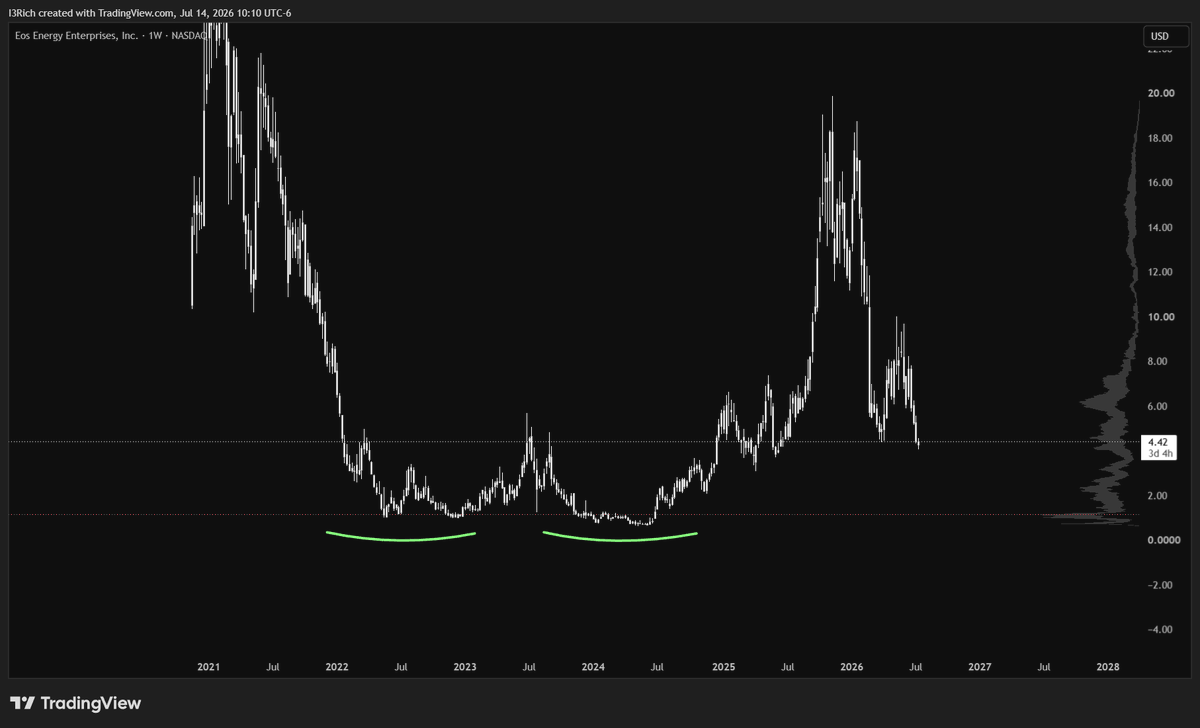Click the -4.00 price axis label
The width and height of the screenshot is (1200, 728).
[1160, 630]
